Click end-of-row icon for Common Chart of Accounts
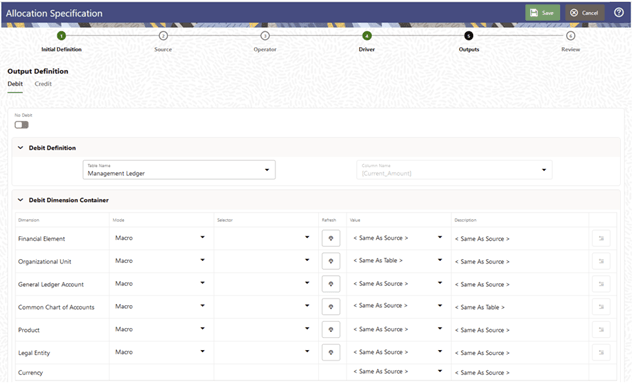The width and height of the screenshot is (633, 384). (x=601, y=307)
